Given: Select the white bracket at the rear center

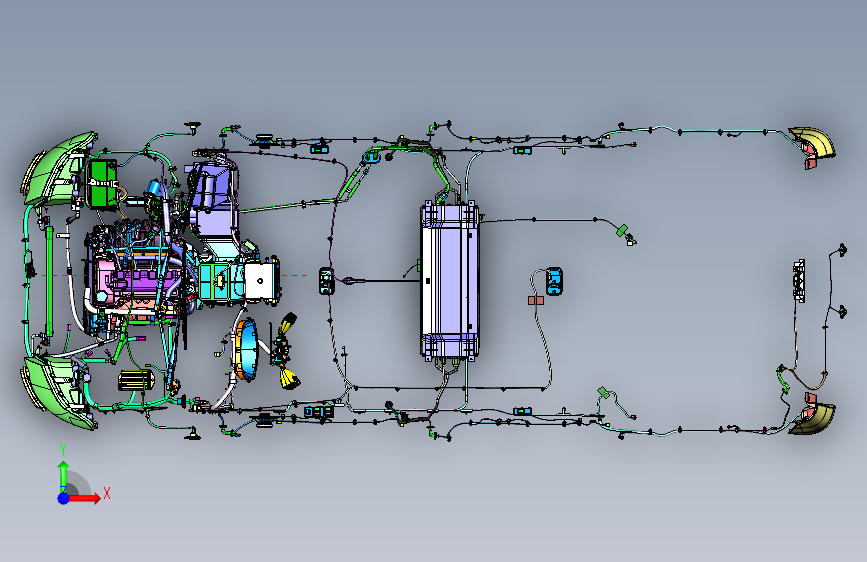Looking at the screenshot, I should point(799,281).
